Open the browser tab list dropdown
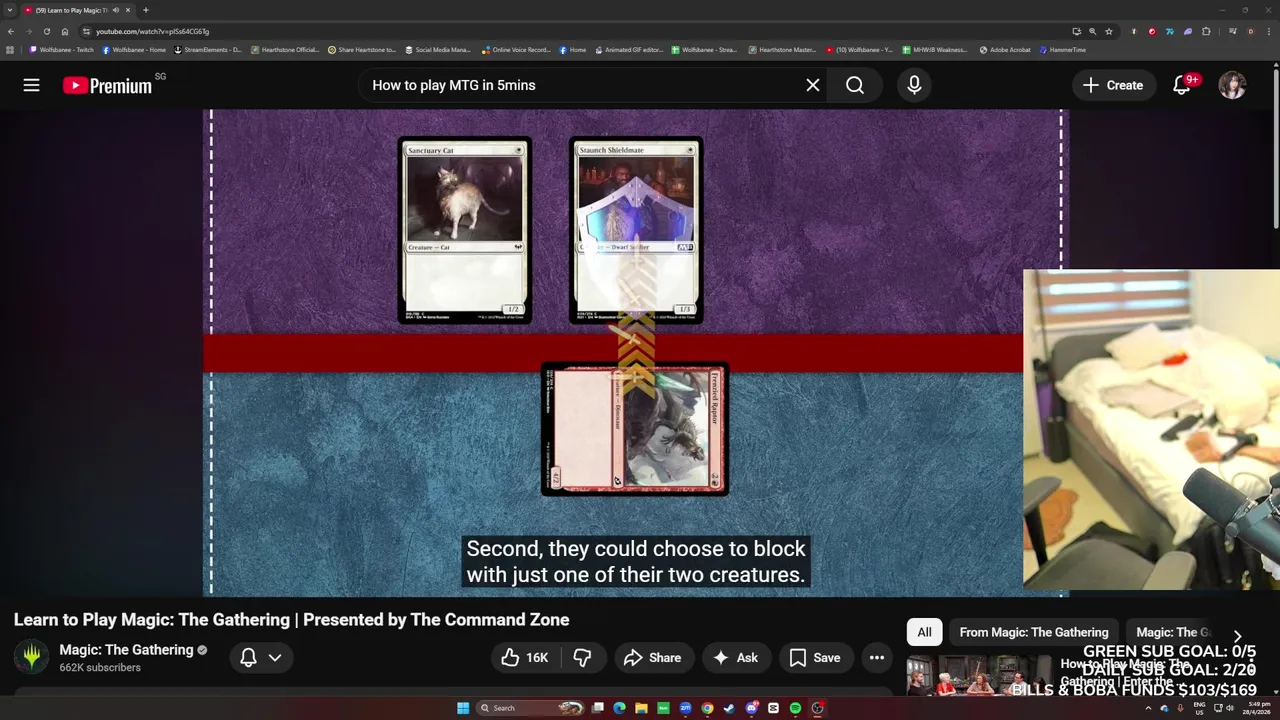This screenshot has width=1280, height=720. click(10, 10)
